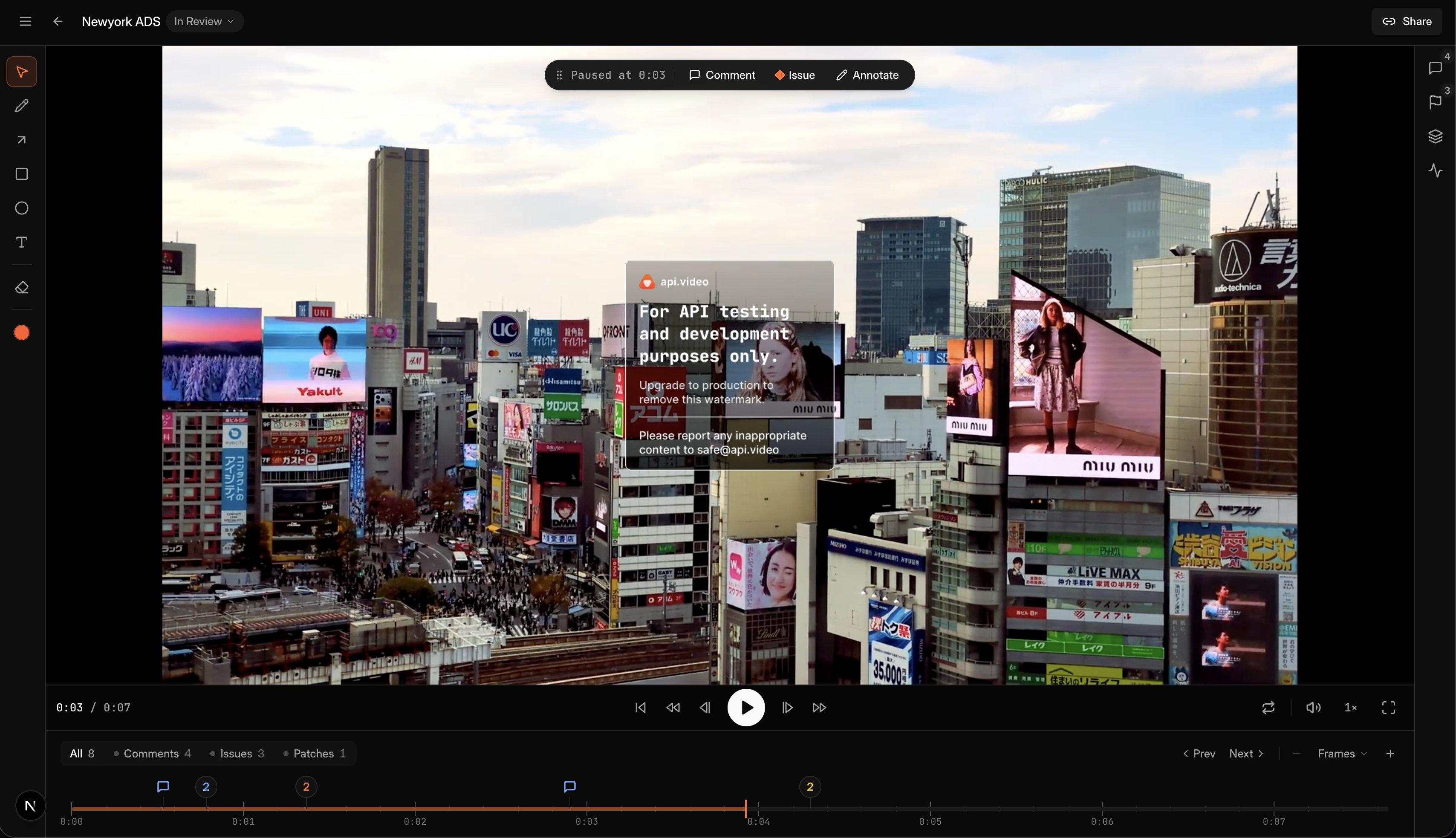Flag an Issue at paused frame
Screen dimensions: 1456x838
795,75
